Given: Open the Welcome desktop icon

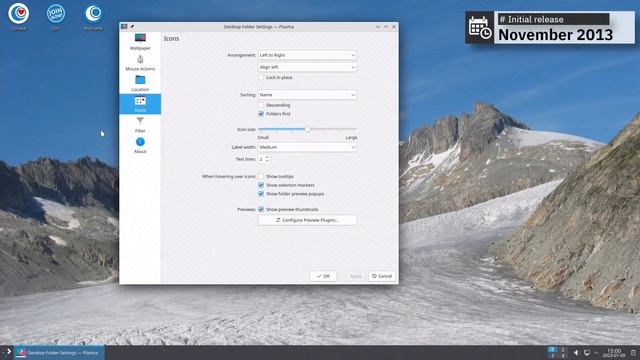Looking at the screenshot, I should pos(93,16).
